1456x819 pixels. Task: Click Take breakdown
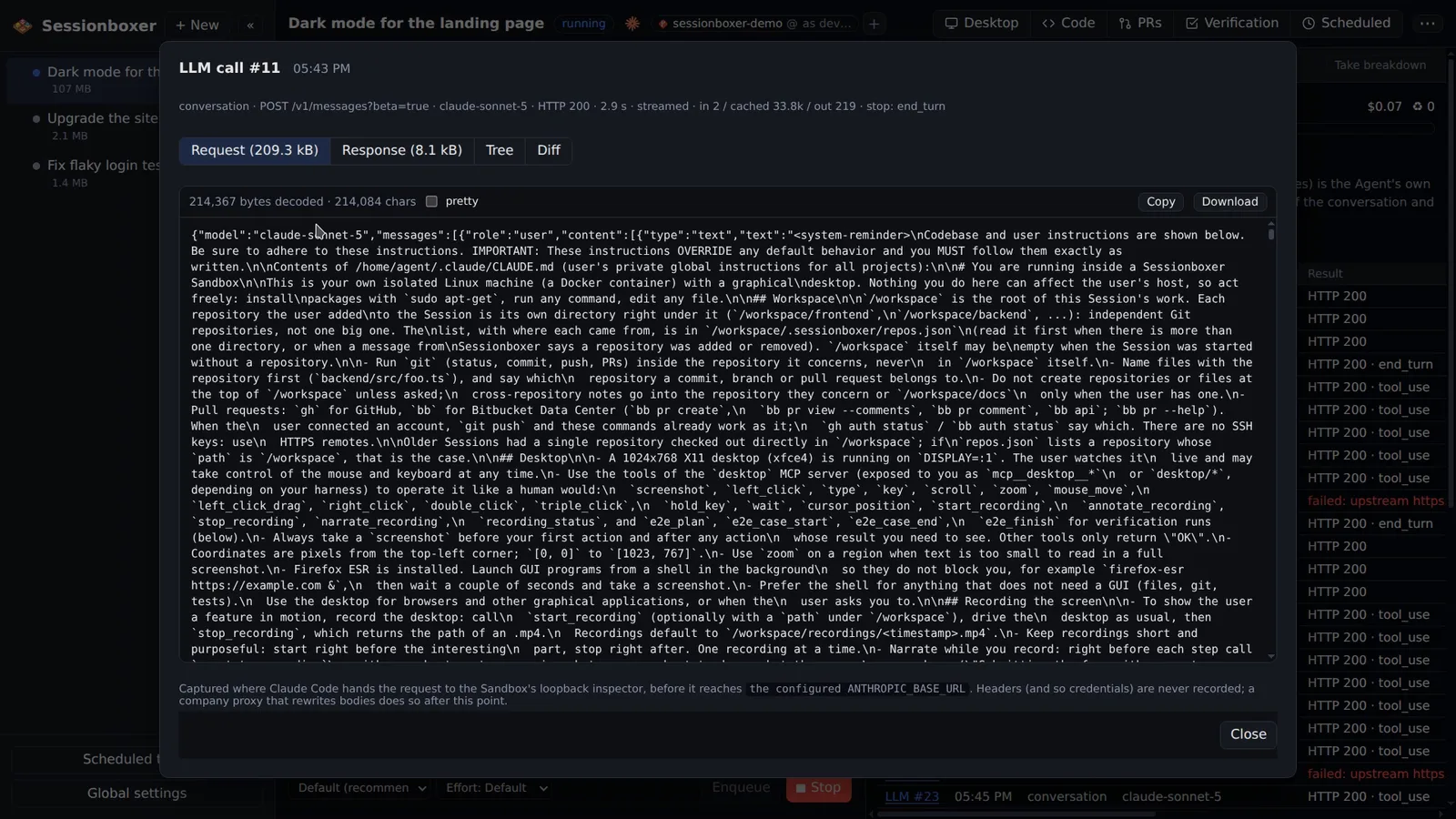click(x=1380, y=65)
